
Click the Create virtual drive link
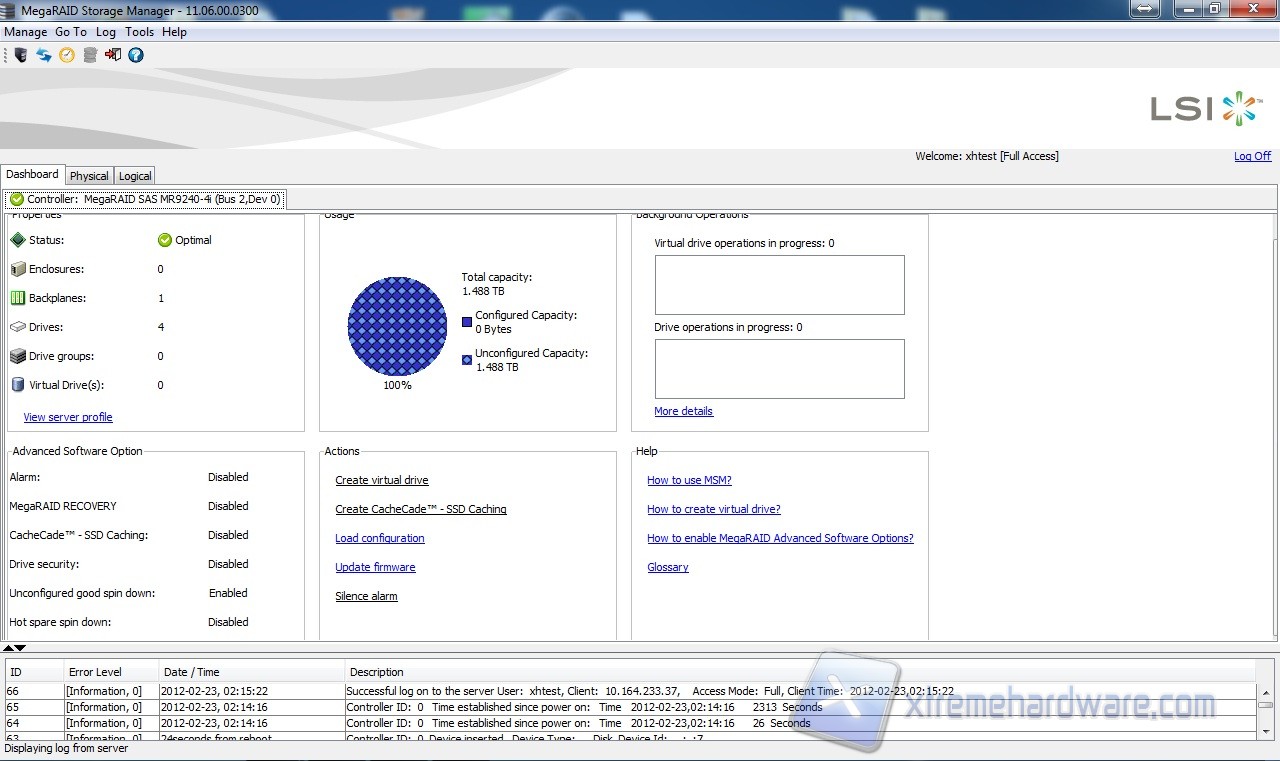[381, 480]
